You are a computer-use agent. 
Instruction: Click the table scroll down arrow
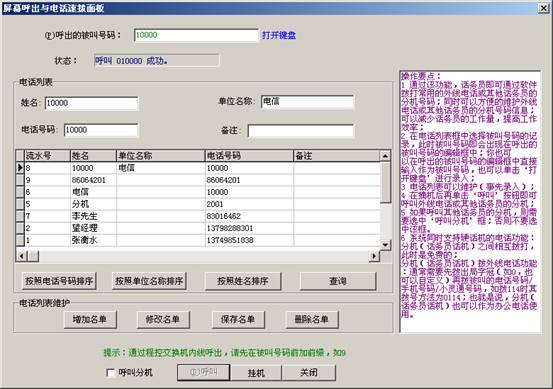385,244
